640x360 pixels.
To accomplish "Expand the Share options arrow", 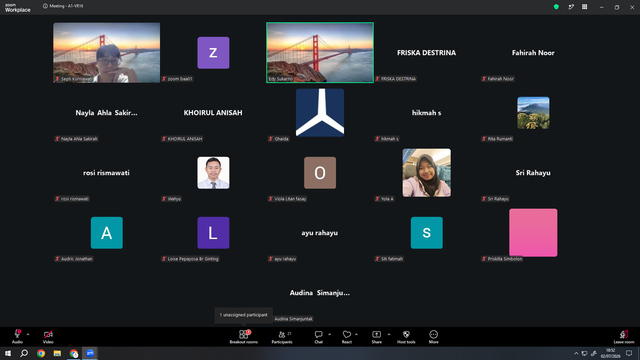I will click(389, 334).
